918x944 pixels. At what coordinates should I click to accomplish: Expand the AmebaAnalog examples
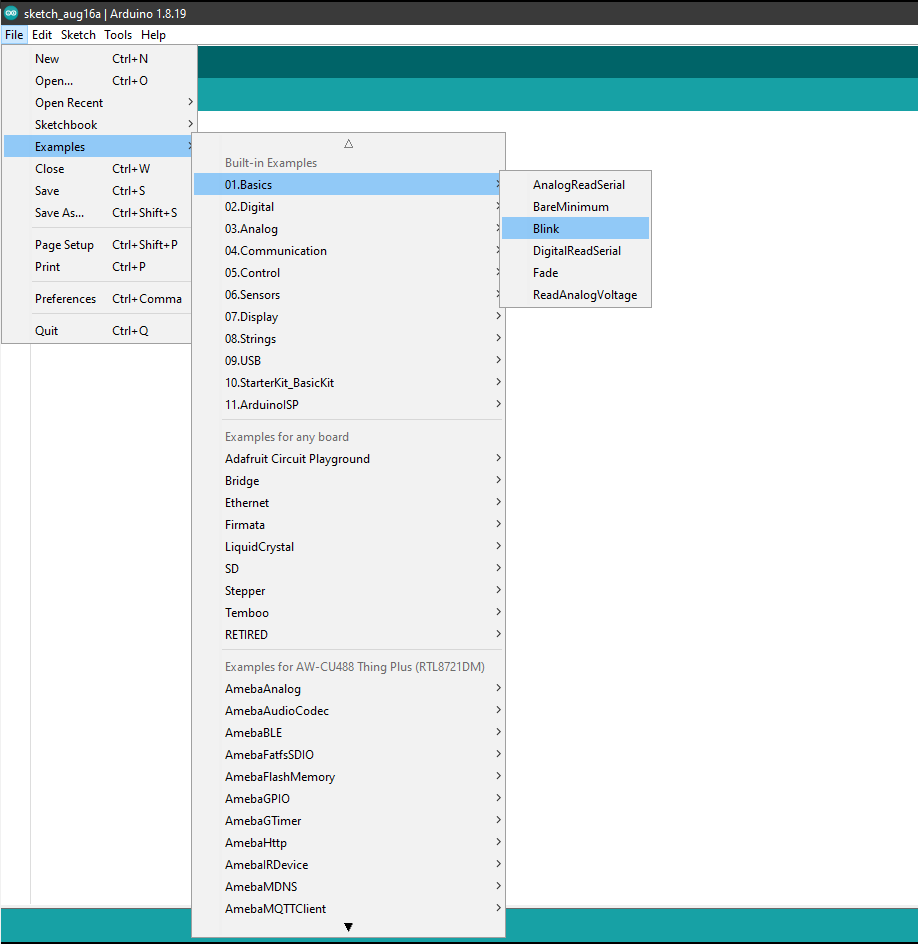coord(349,689)
